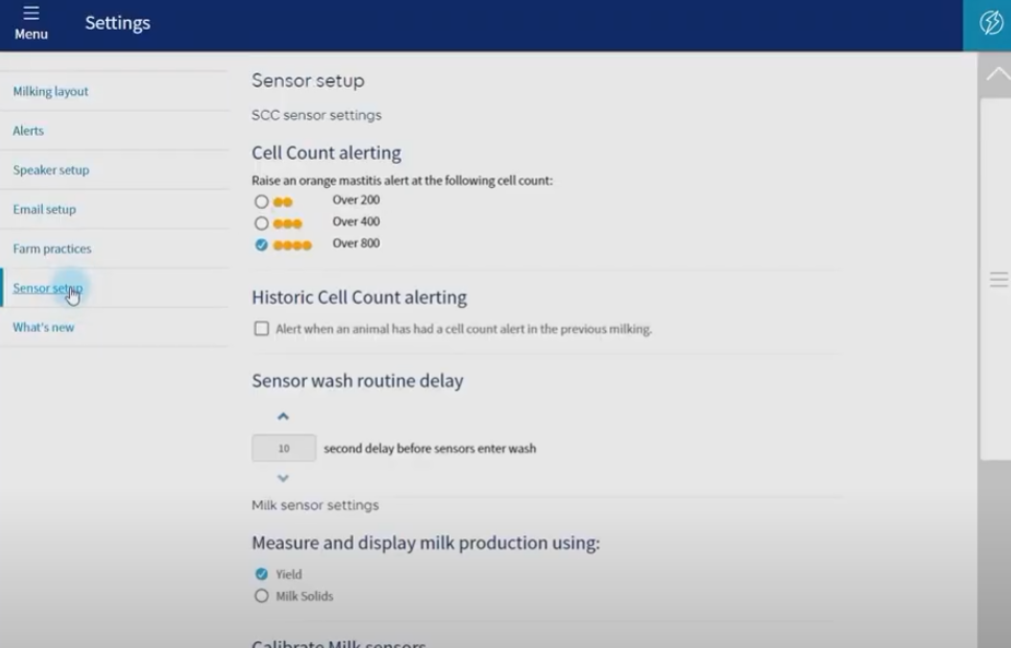Viewport: 1011px width, 648px height.
Task: Open Email setup page
Action: (44, 210)
